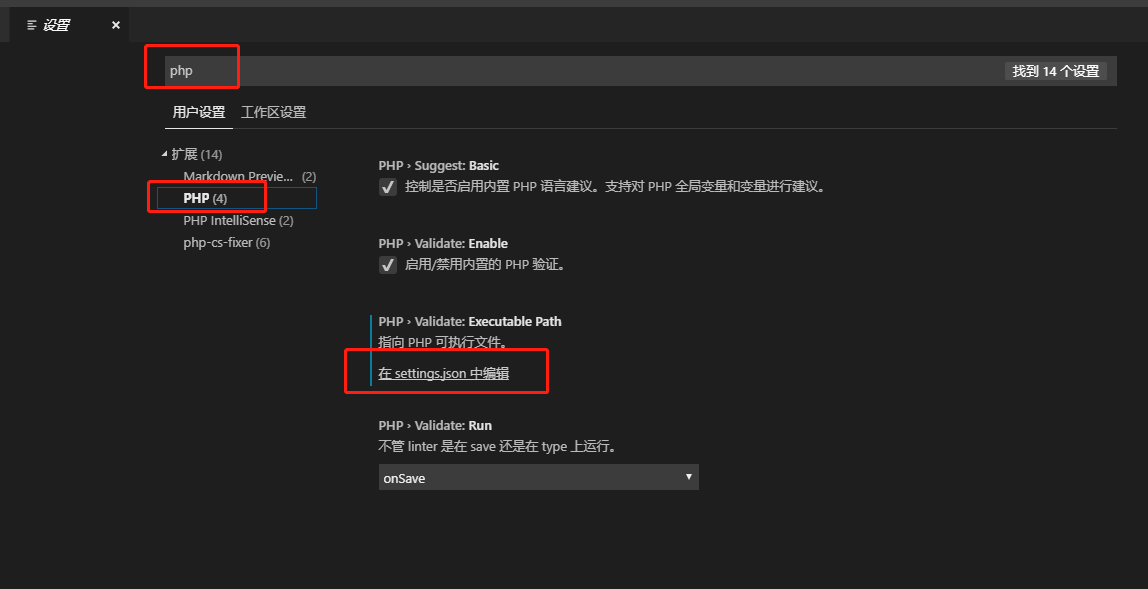Select the PHP (4) settings group
The height and width of the screenshot is (589, 1148).
click(207, 197)
